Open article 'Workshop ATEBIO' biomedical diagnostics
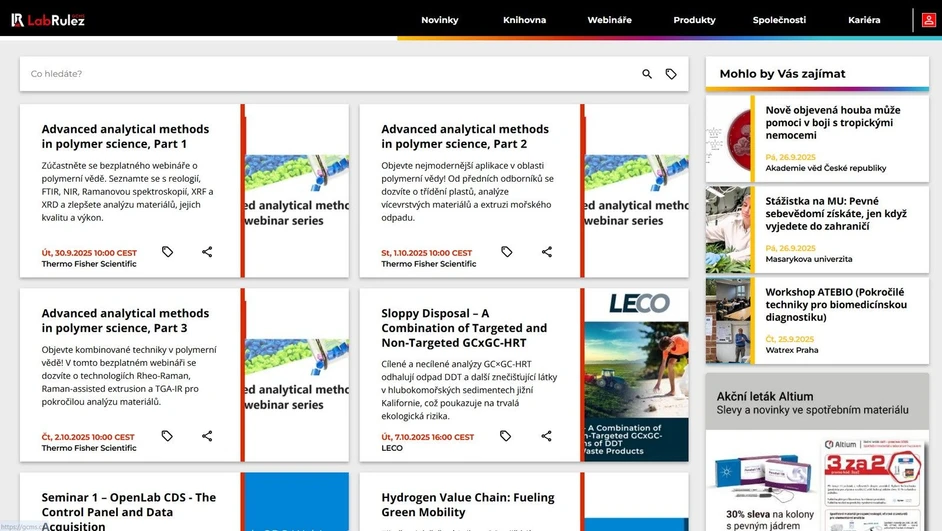Viewport: 942px width, 531px height. tap(836, 305)
